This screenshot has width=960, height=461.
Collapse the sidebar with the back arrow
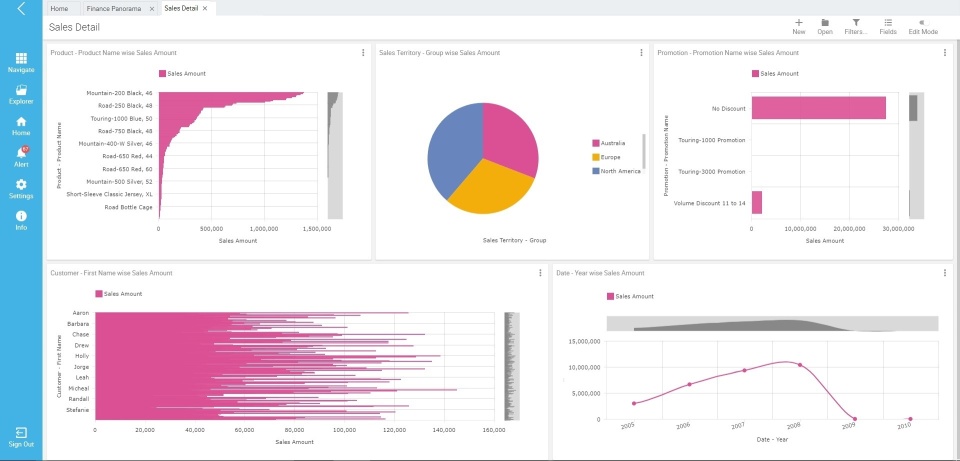click(x=21, y=9)
